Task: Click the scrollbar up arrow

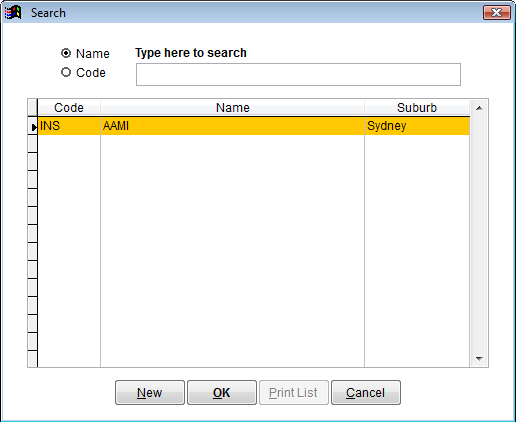Action: tap(479, 108)
